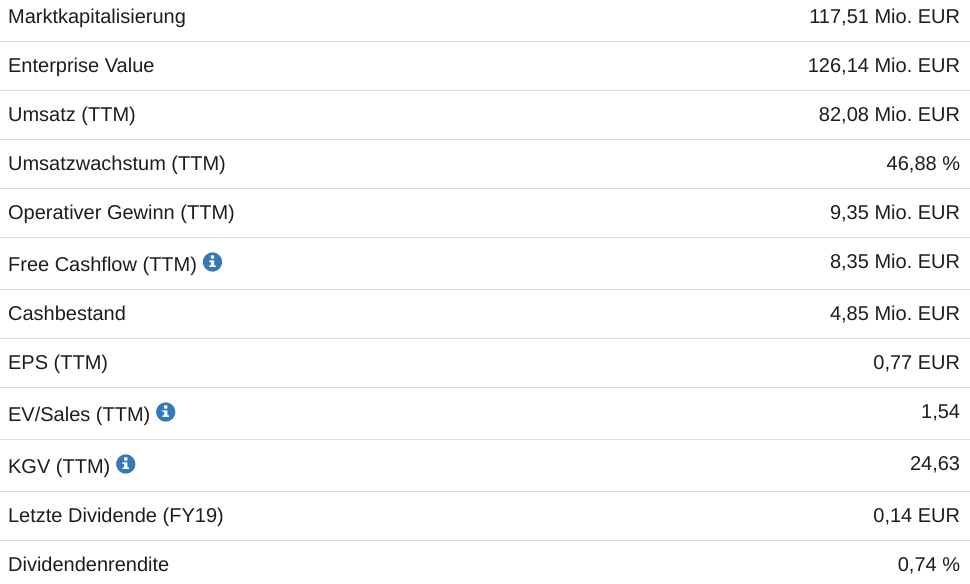Select the Dividendenrendite label
970x584 pixels.
[x=89, y=565]
